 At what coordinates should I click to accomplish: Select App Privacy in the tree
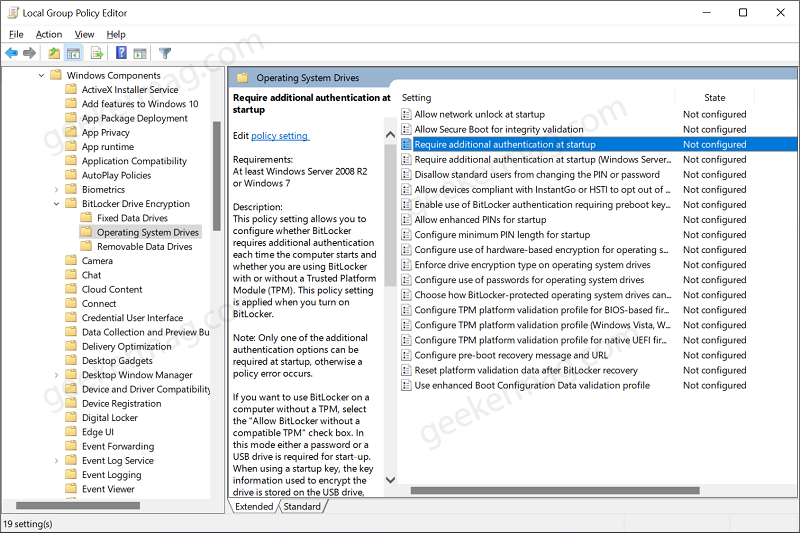click(x=106, y=132)
